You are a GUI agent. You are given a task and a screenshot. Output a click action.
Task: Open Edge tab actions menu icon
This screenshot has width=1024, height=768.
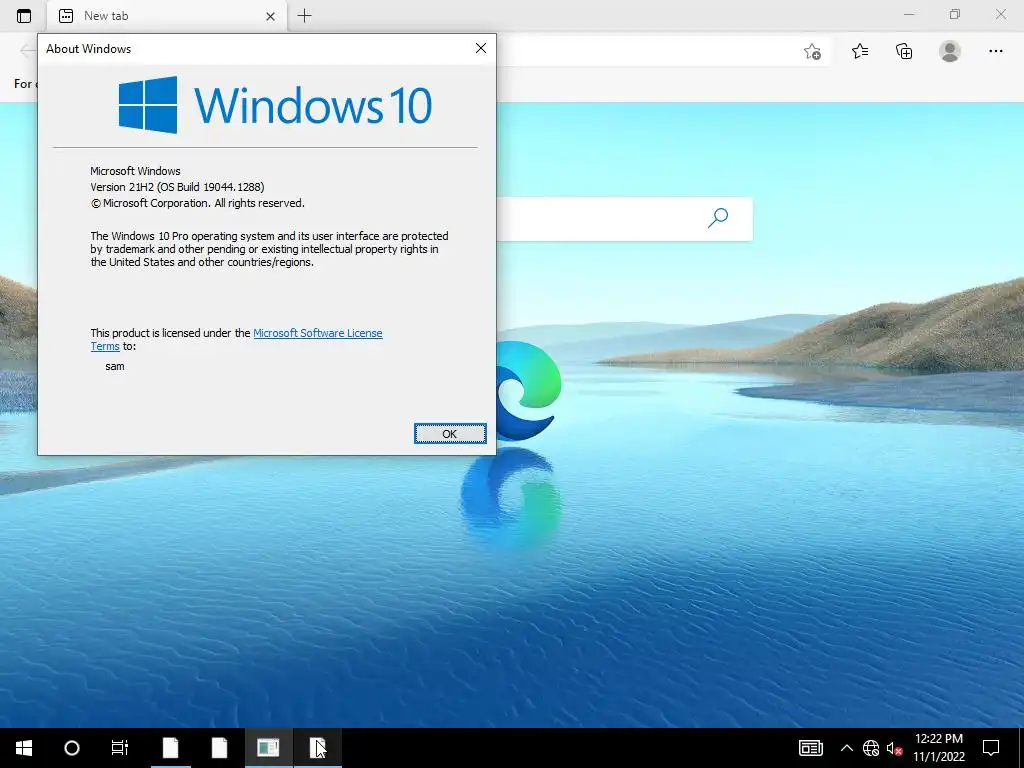24,16
